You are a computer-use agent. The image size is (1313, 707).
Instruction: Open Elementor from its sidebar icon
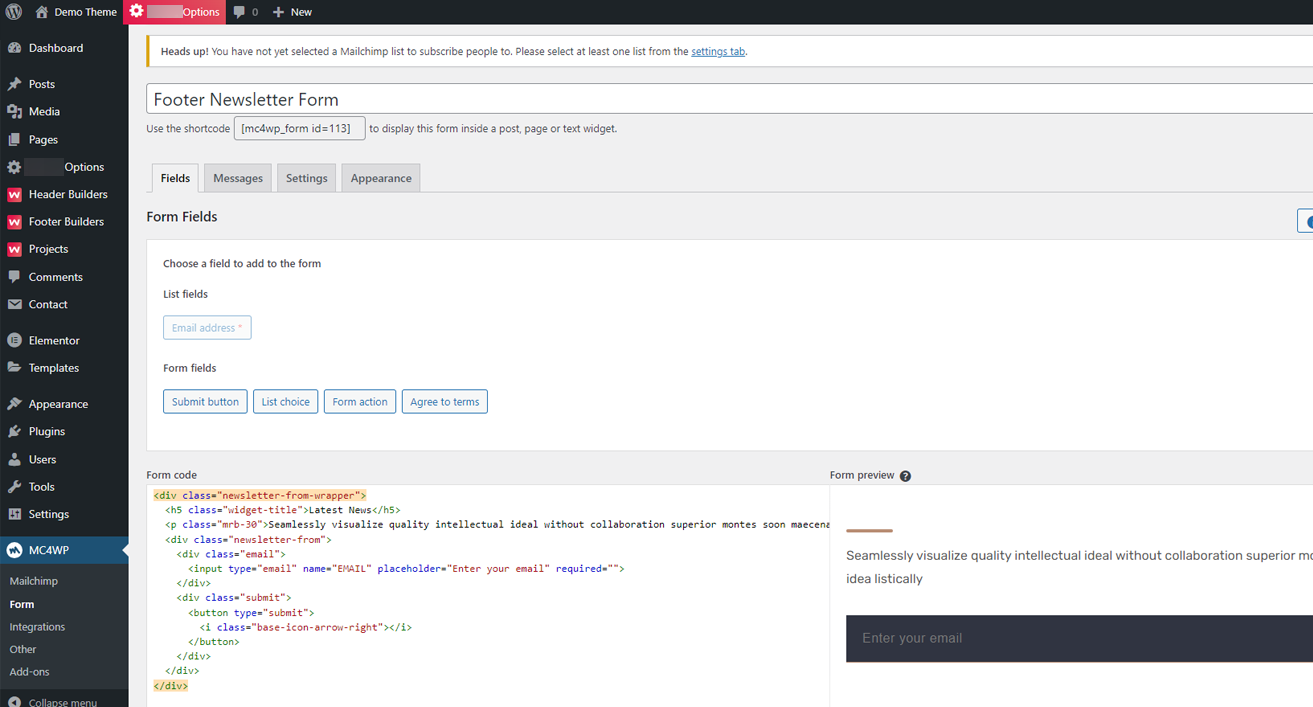(16, 340)
